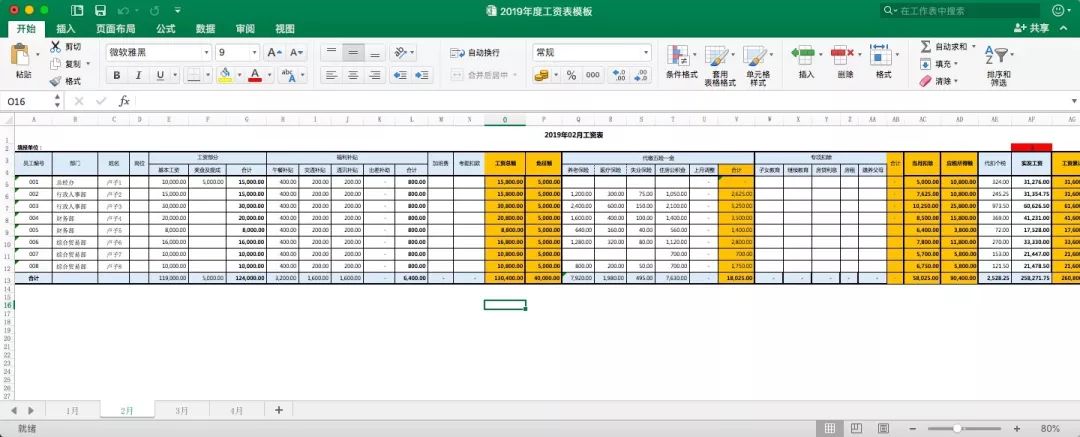Click the add new sheet plus button
The height and width of the screenshot is (437, 1080).
[279, 410]
